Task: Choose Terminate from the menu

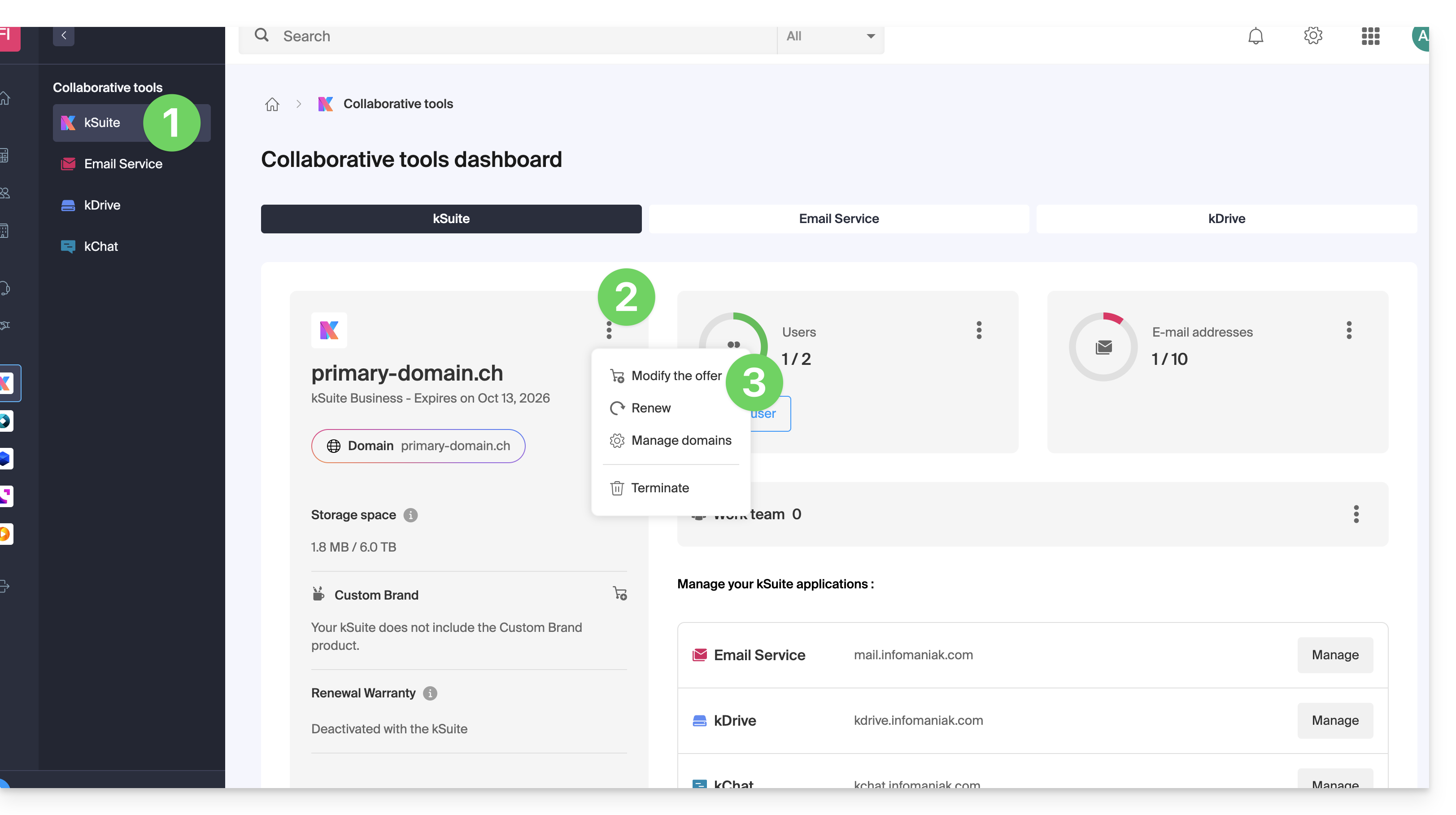Action: click(x=659, y=488)
